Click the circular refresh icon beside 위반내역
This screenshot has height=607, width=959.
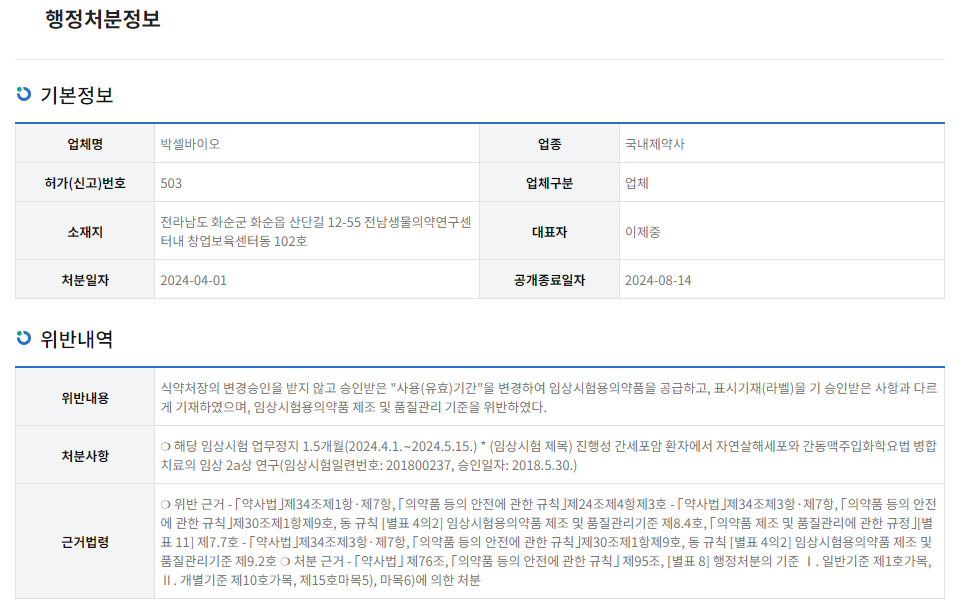tap(23, 337)
